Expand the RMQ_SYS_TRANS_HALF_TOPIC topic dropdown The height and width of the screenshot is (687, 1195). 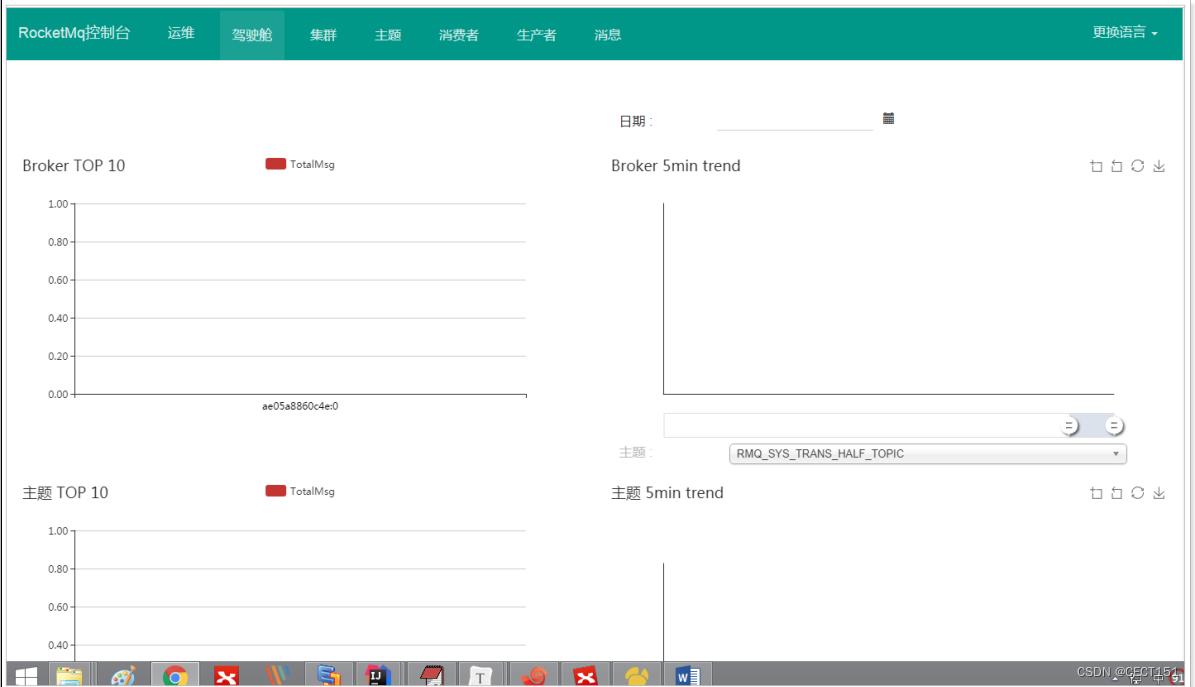(x=927, y=454)
